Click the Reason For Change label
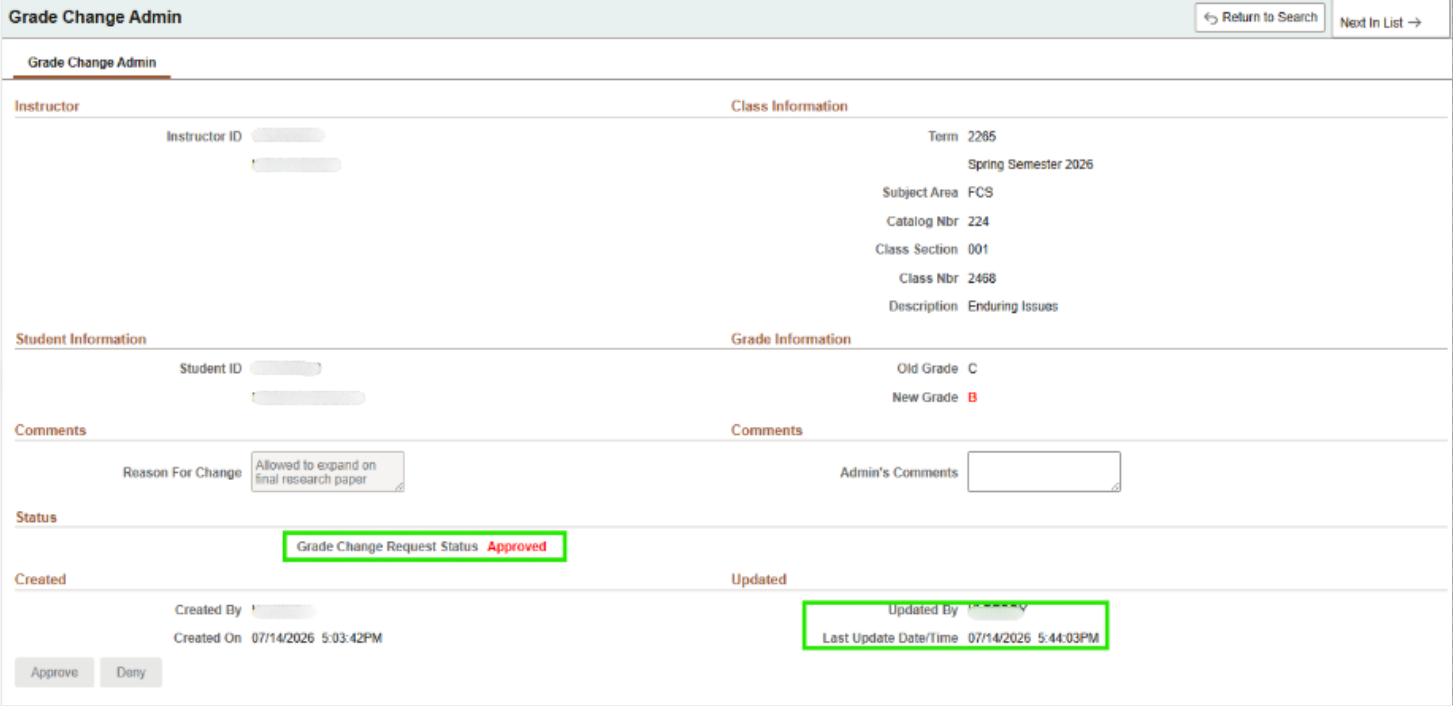The height and width of the screenshot is (706, 1453). [182, 473]
